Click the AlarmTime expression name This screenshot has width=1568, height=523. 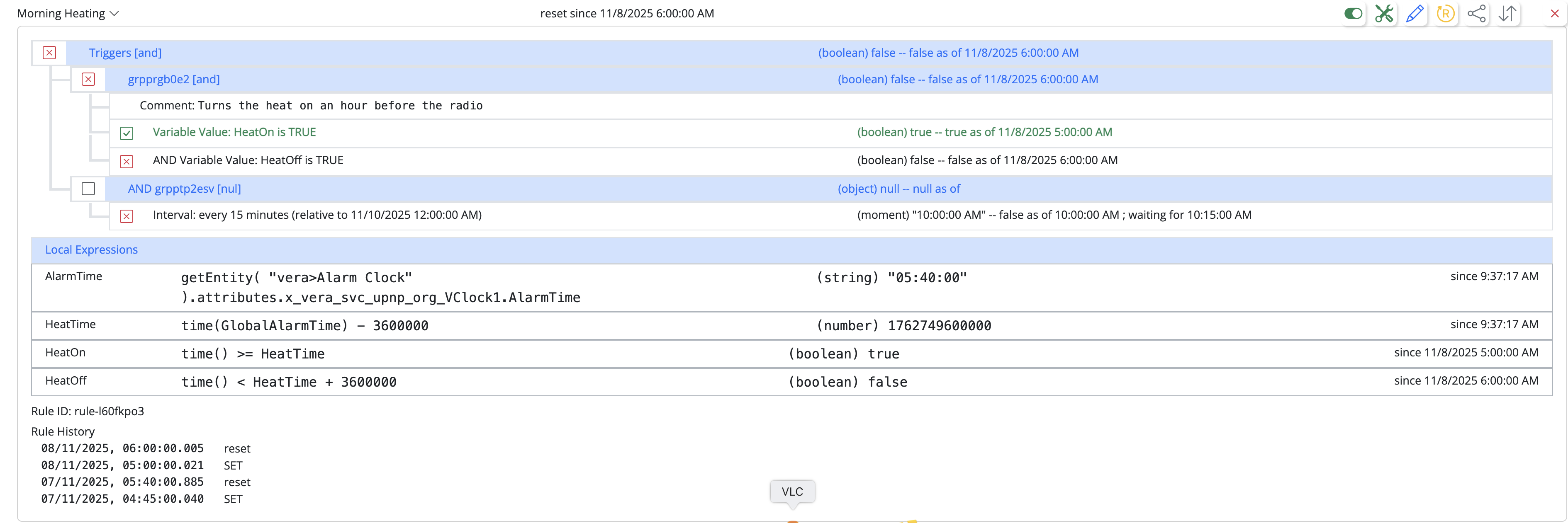coord(74,276)
